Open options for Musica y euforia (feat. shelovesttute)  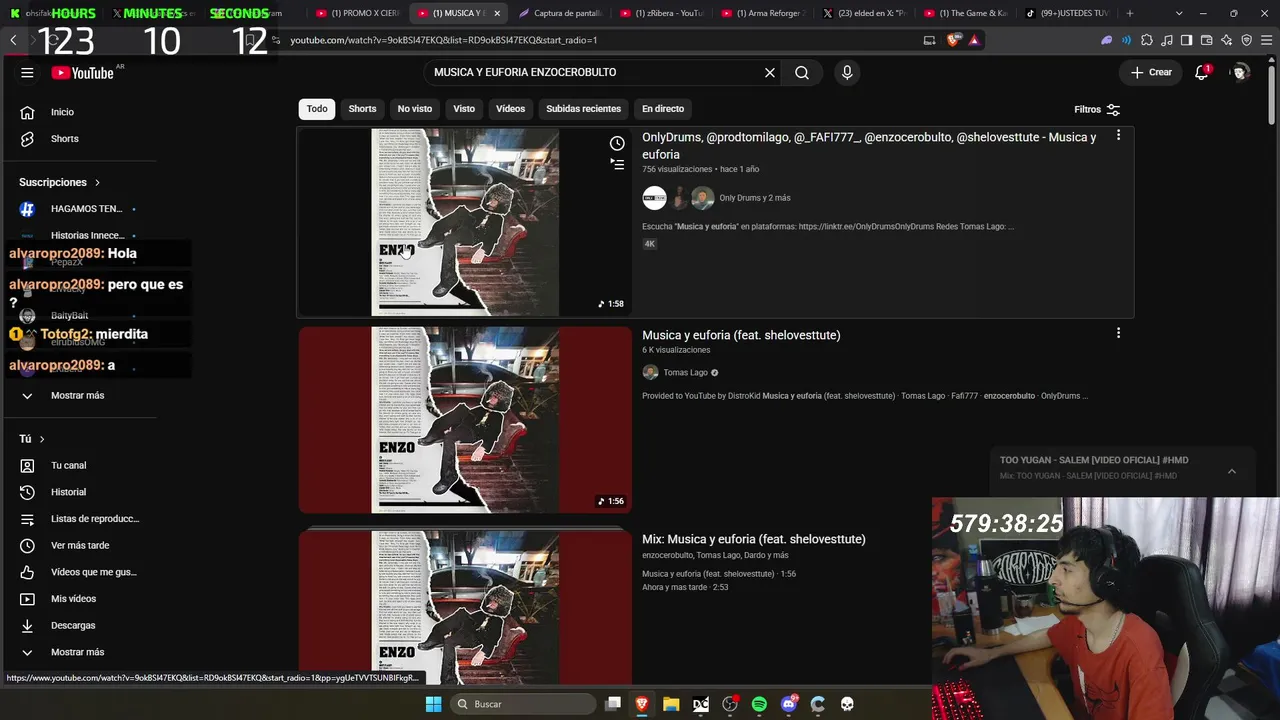pyautogui.click(x=1118, y=333)
